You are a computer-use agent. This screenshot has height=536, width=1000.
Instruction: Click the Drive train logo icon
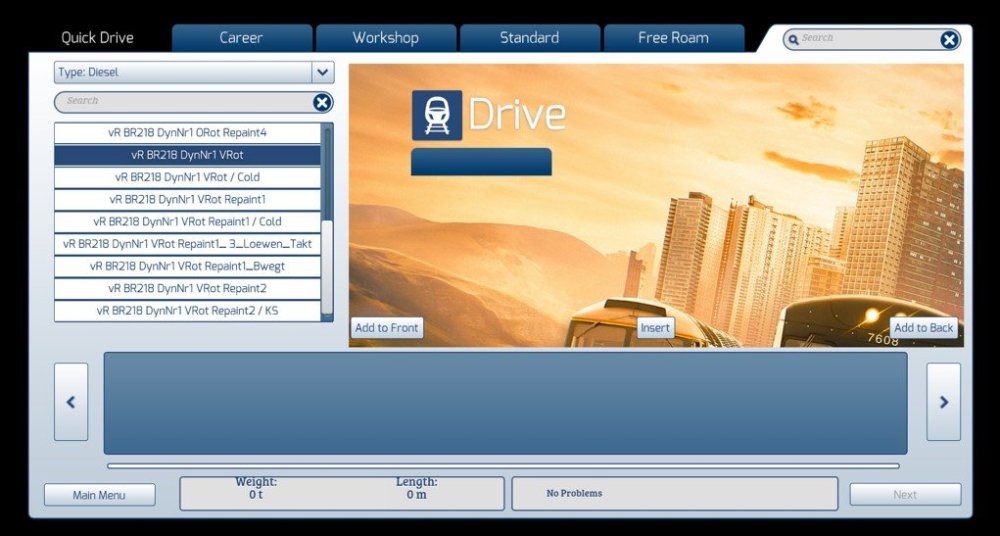437,115
